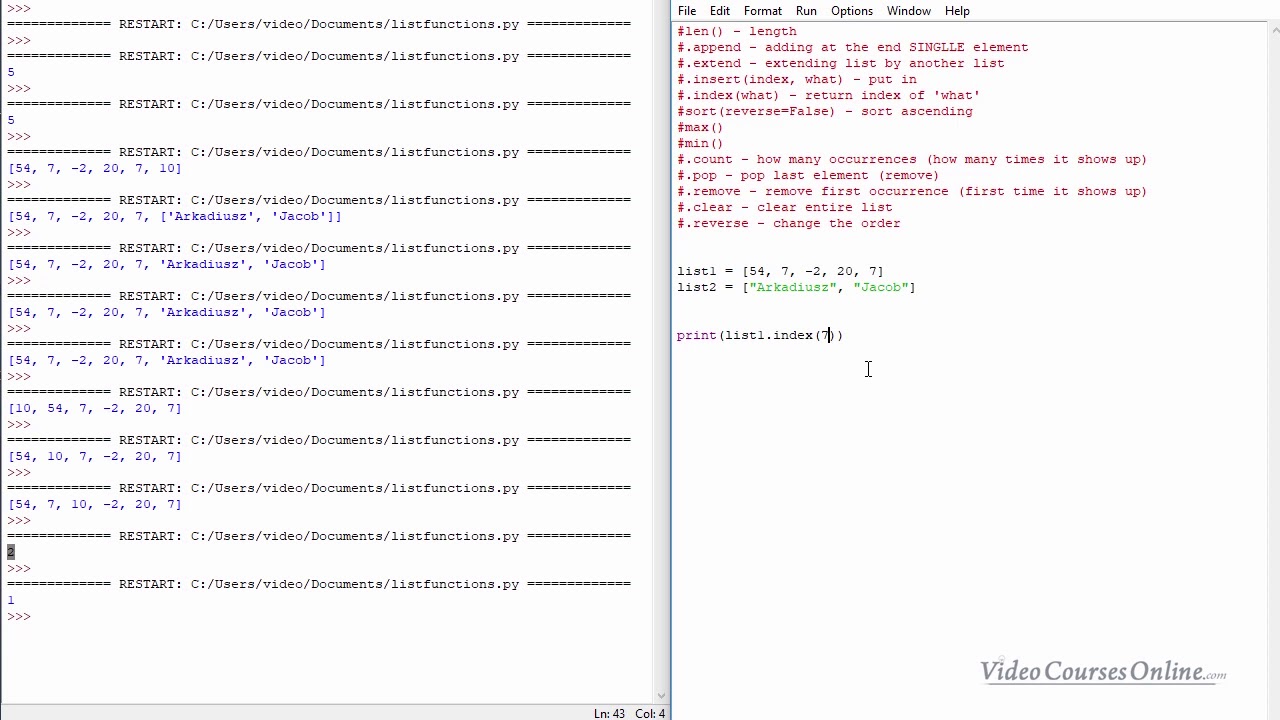The height and width of the screenshot is (720, 1280).
Task: Click the Col: 4 status indicator
Action: click(x=650, y=713)
